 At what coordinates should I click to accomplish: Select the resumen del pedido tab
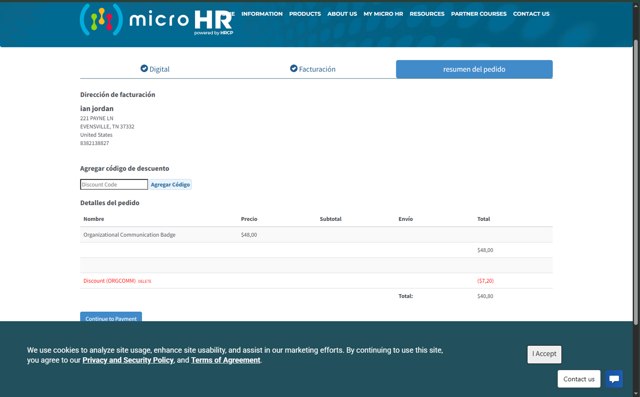tap(474, 69)
